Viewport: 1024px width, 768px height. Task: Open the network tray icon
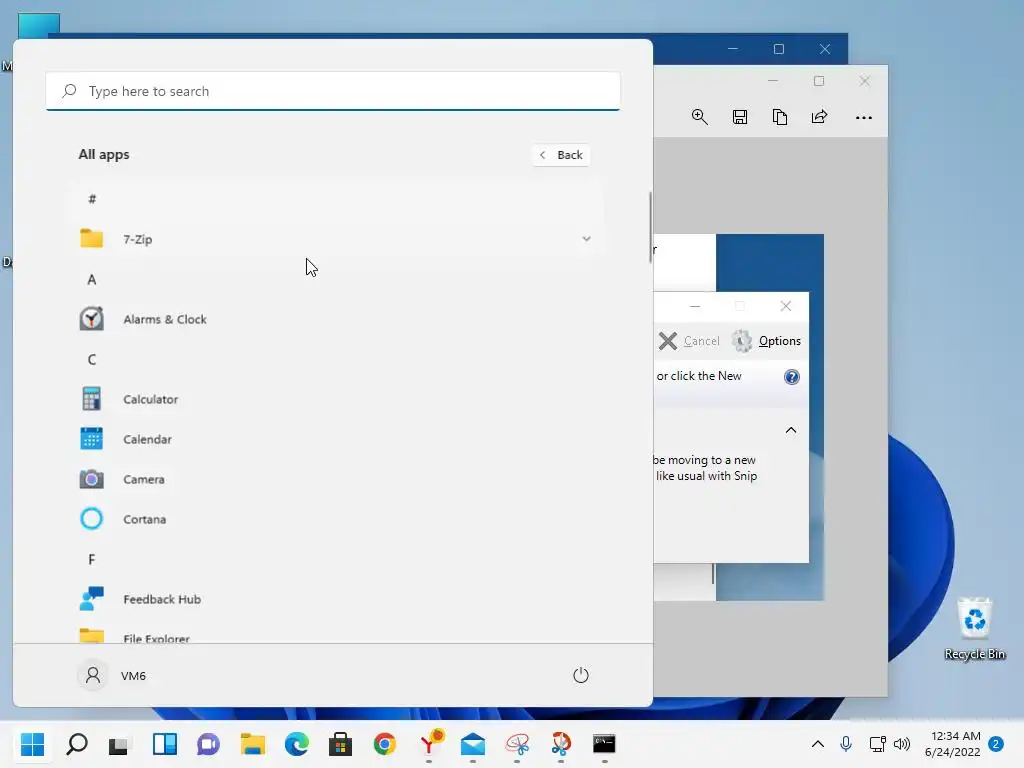pyautogui.click(x=877, y=744)
